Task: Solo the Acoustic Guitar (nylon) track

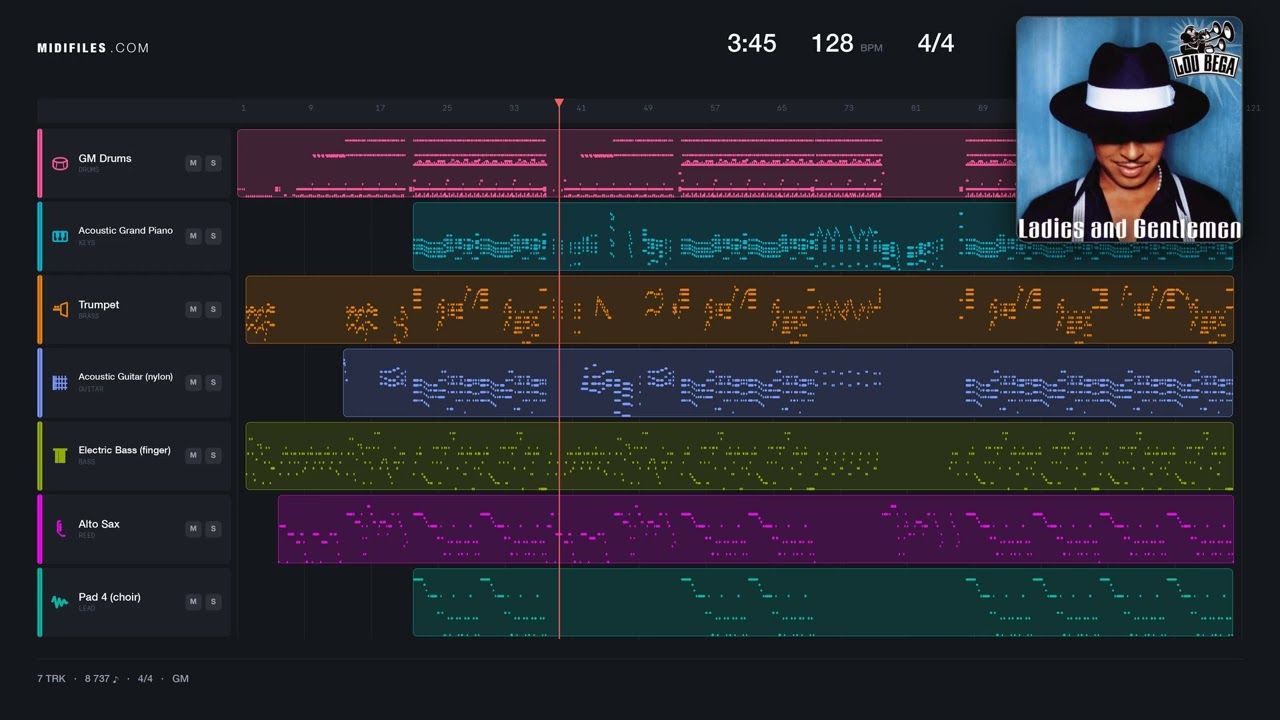Action: (213, 382)
